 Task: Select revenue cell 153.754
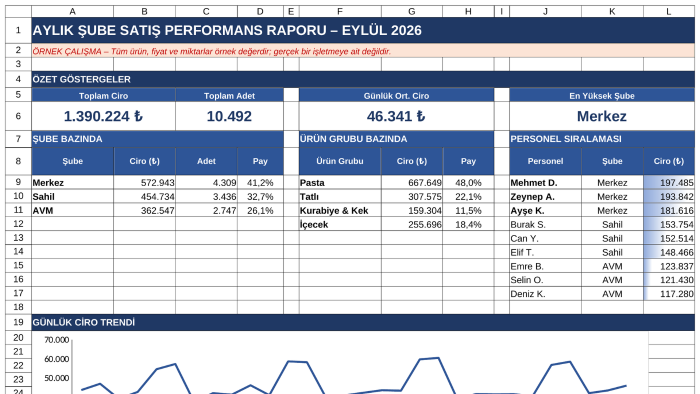click(669, 224)
